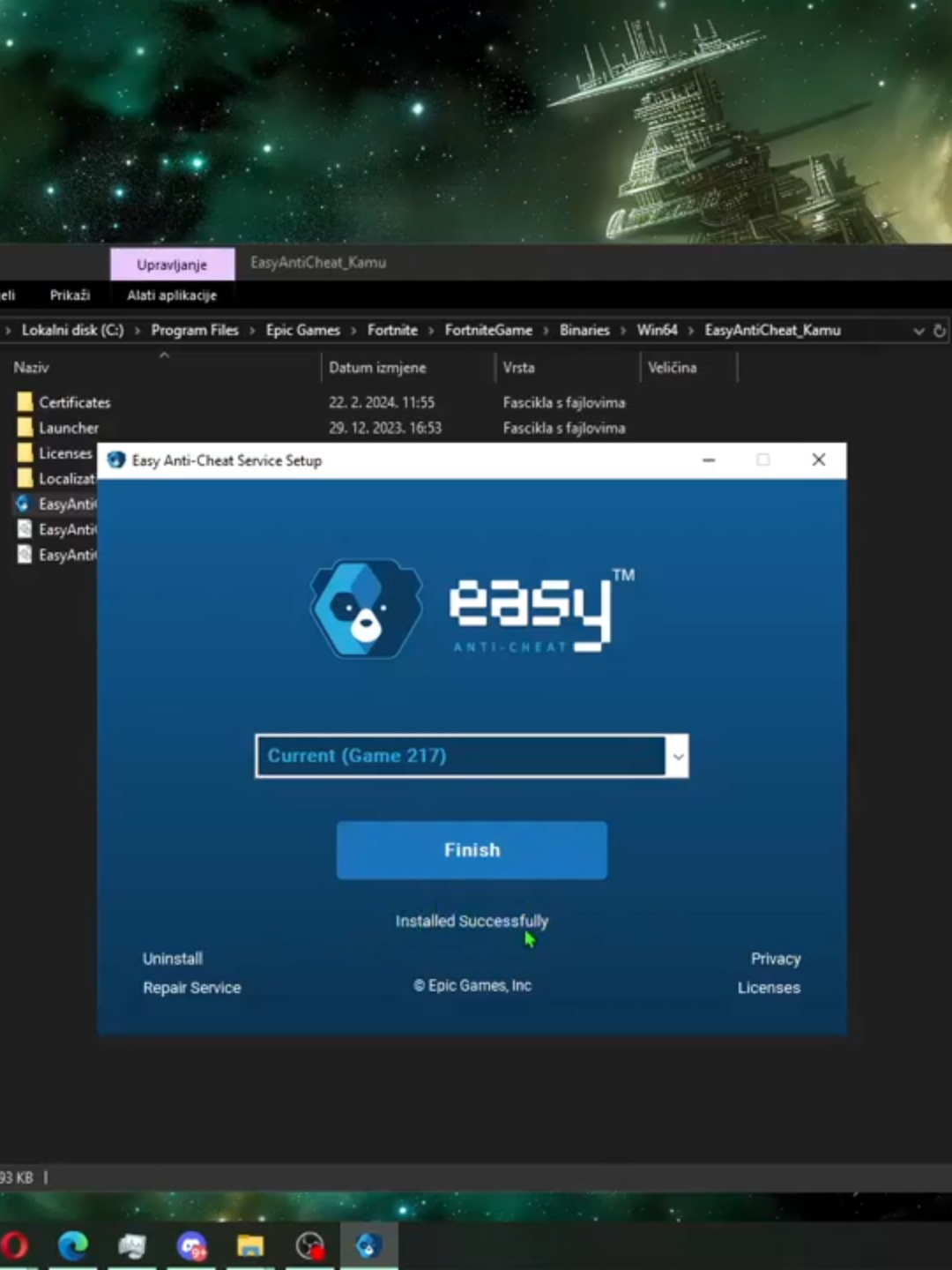Click the Finish button in Easy Anti-Cheat setup

tap(472, 850)
